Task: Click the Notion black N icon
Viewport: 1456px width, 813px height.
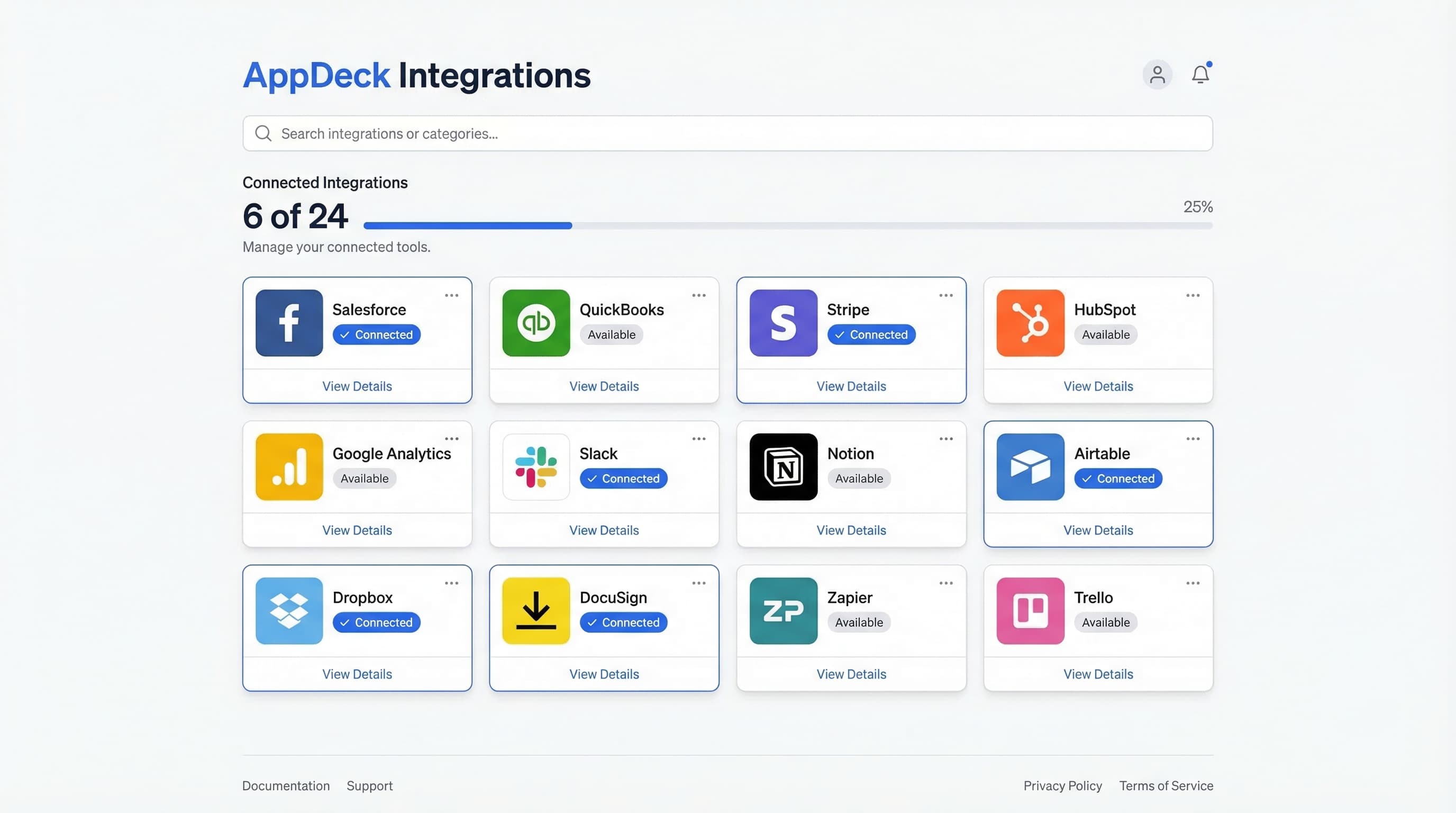Action: [783, 466]
